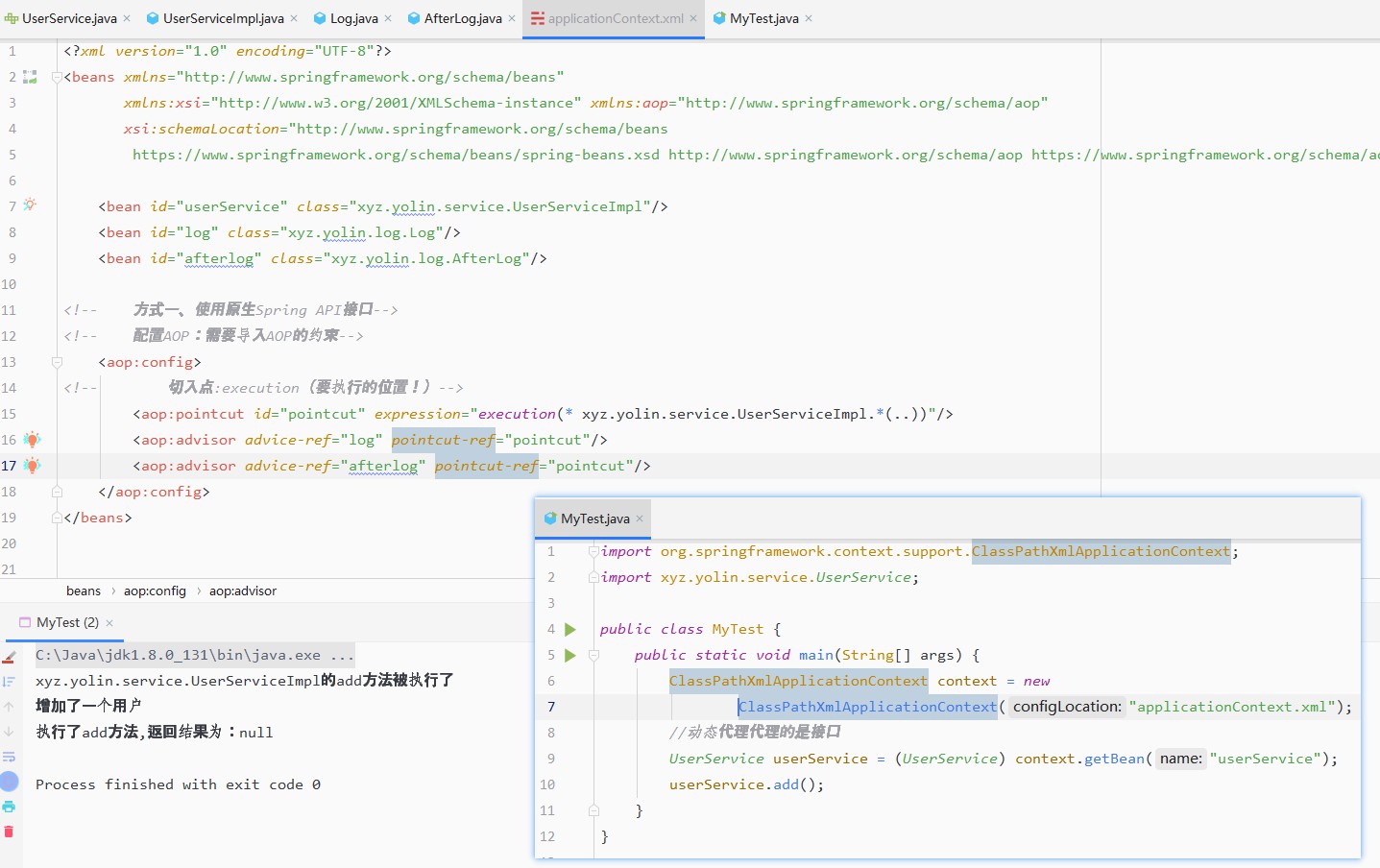Click the fold end marker on line 18
The width and height of the screenshot is (1380, 868).
click(x=57, y=492)
